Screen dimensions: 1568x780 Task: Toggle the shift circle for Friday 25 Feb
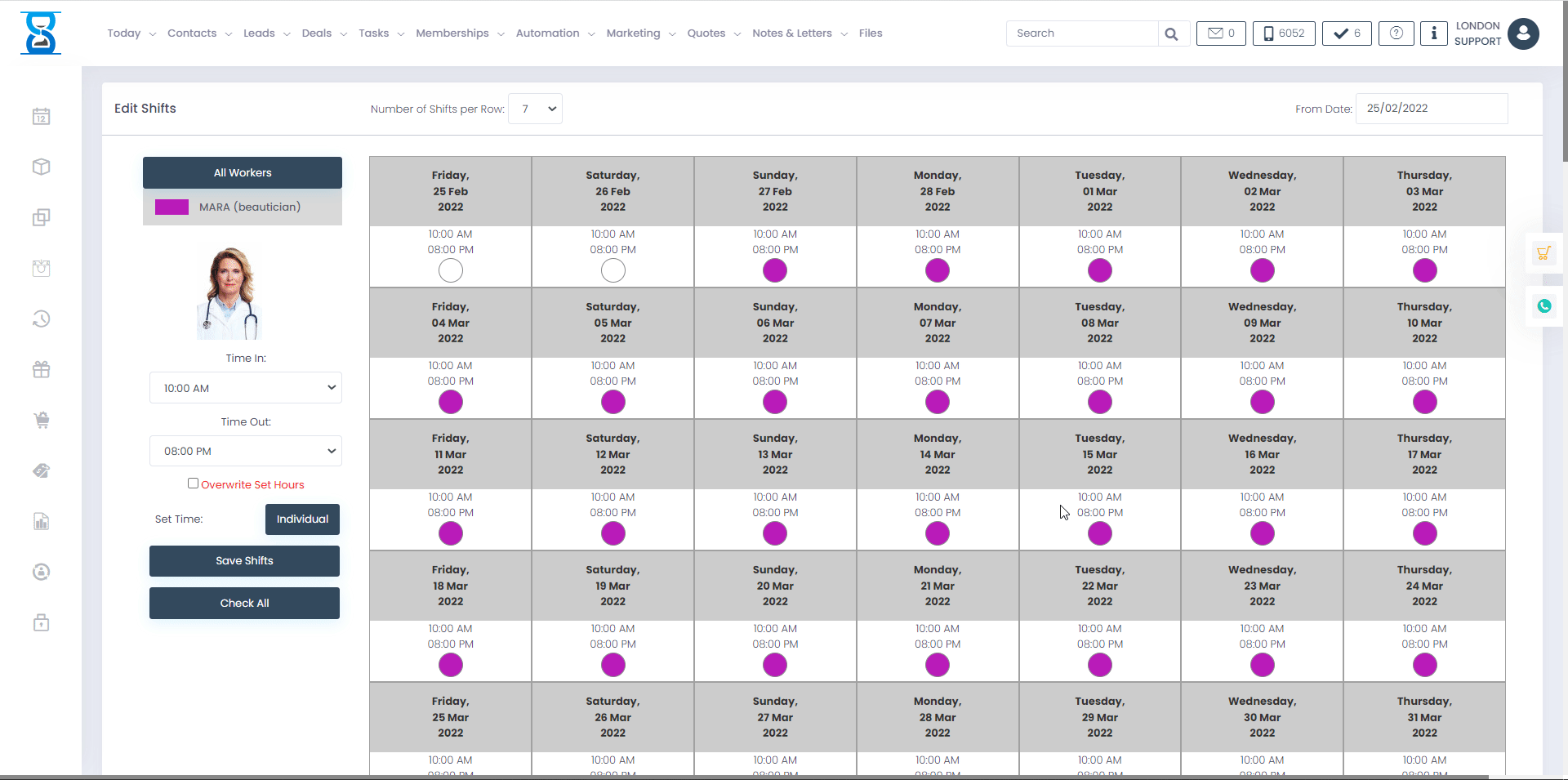pyautogui.click(x=450, y=270)
